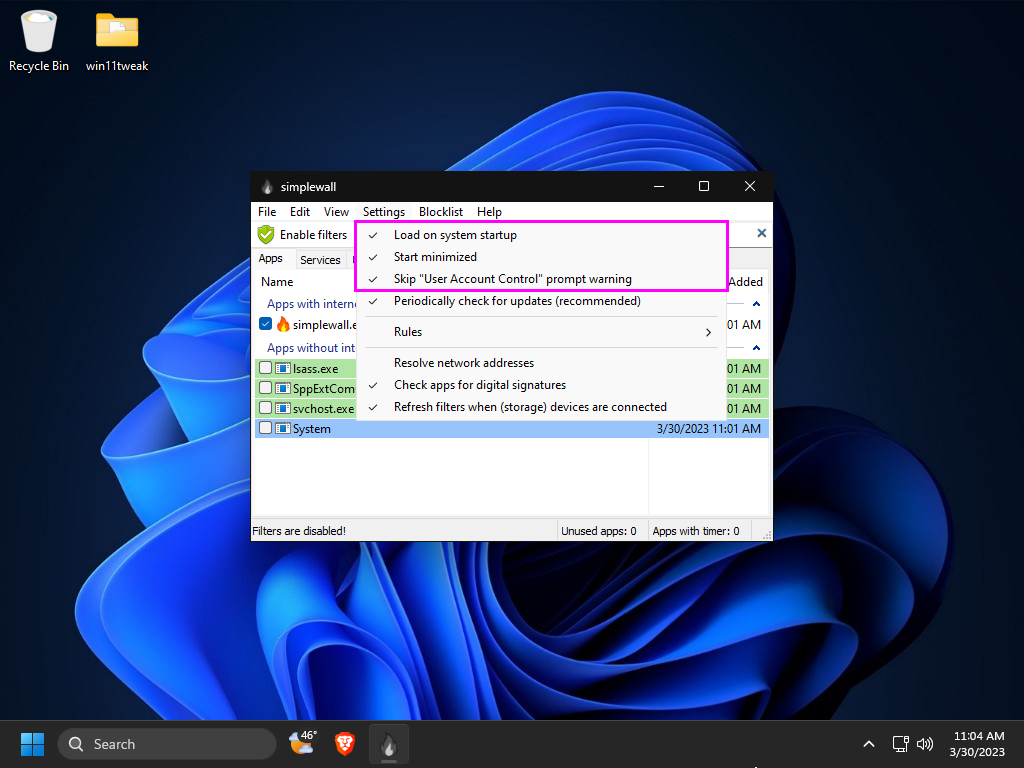Click Apps with timer: 0 in status bar
Screen dimensions: 1024x768
[x=696, y=531]
